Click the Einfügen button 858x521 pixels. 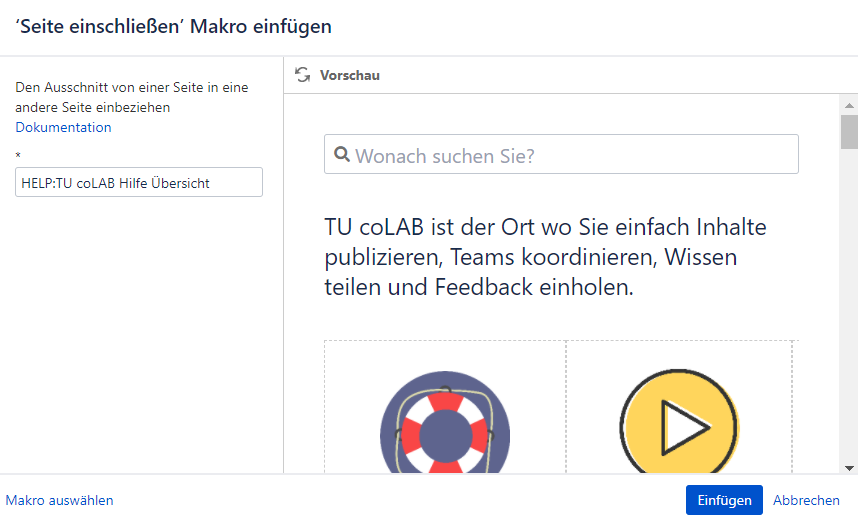(724, 500)
